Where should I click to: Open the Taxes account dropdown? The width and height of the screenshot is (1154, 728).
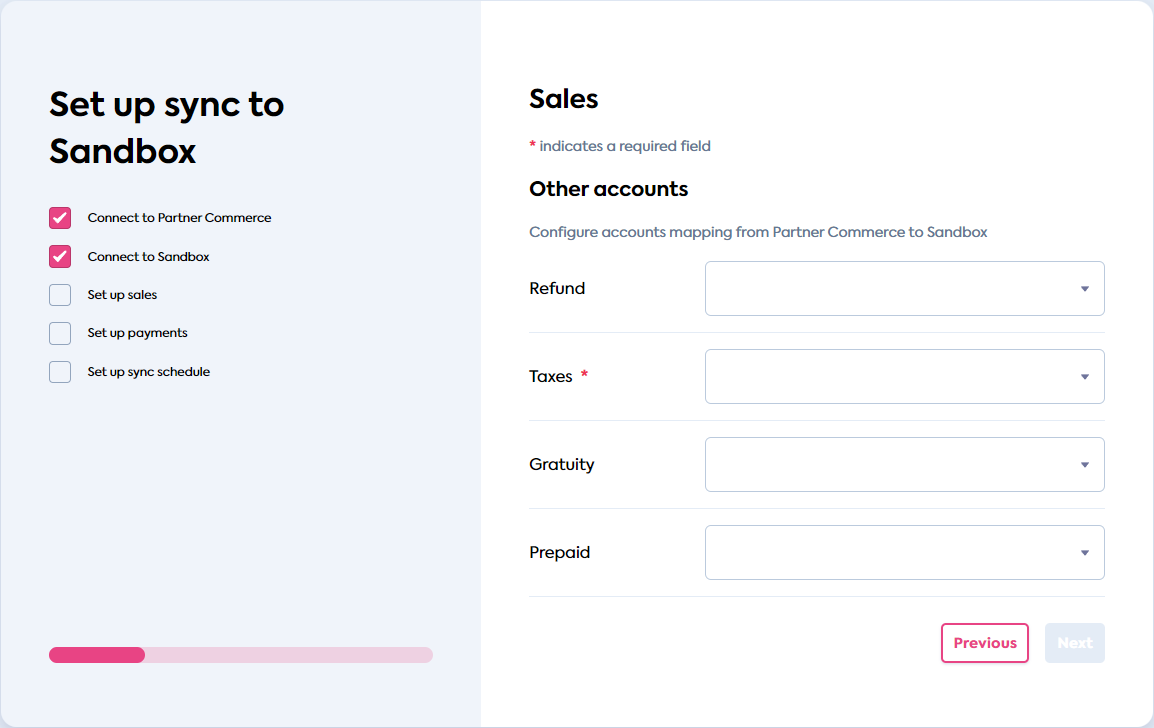pos(904,376)
